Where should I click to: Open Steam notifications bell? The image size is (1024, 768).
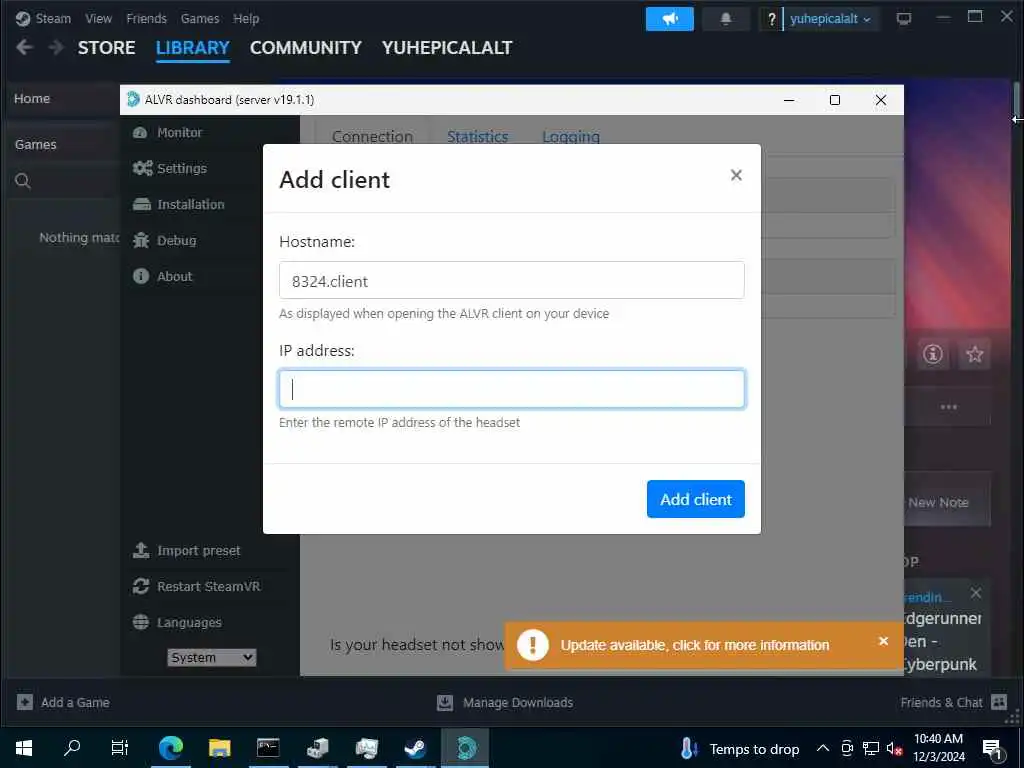pyautogui.click(x=726, y=19)
